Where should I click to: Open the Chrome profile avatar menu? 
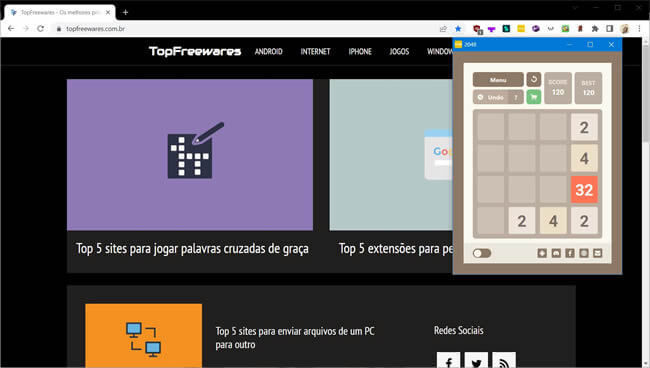(625, 29)
